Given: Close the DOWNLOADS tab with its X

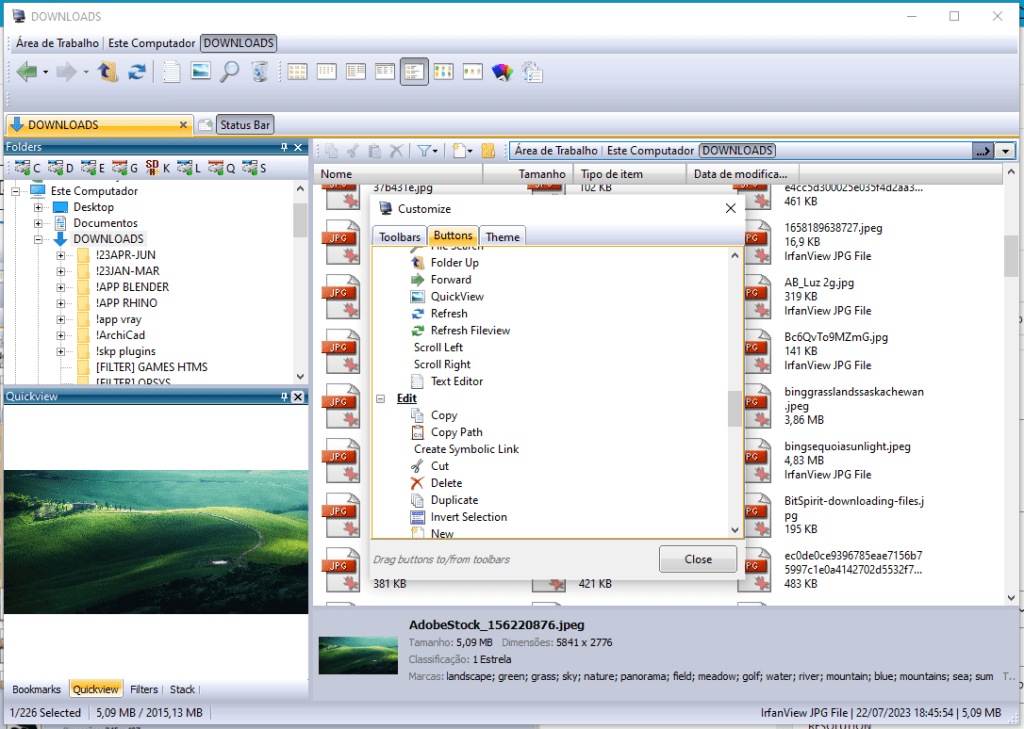Looking at the screenshot, I should (183, 125).
